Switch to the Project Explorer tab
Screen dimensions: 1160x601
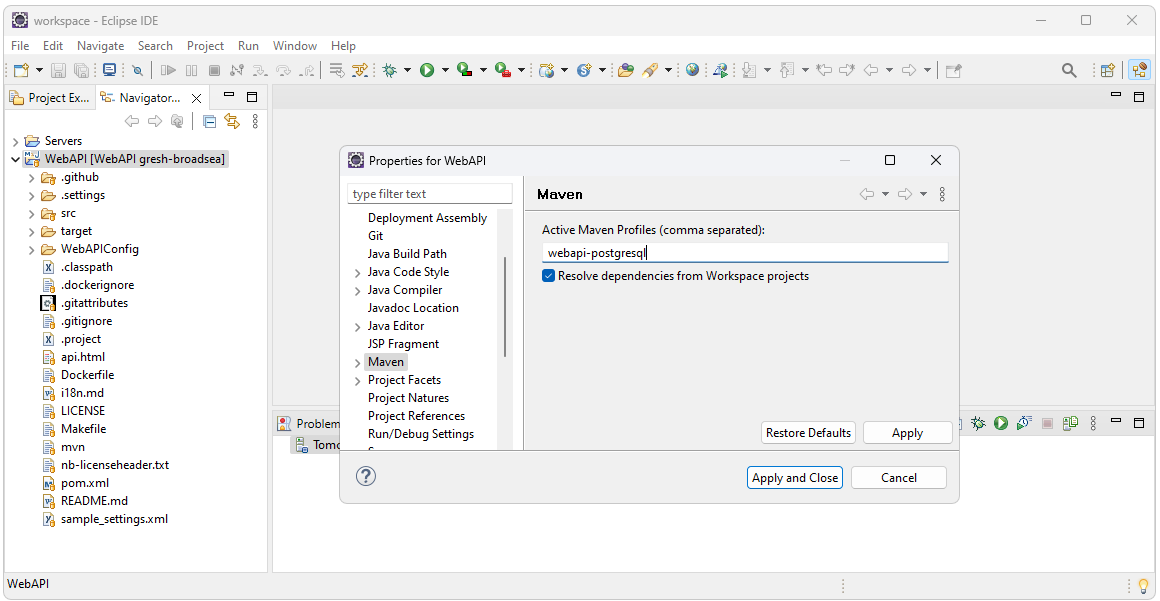50,98
